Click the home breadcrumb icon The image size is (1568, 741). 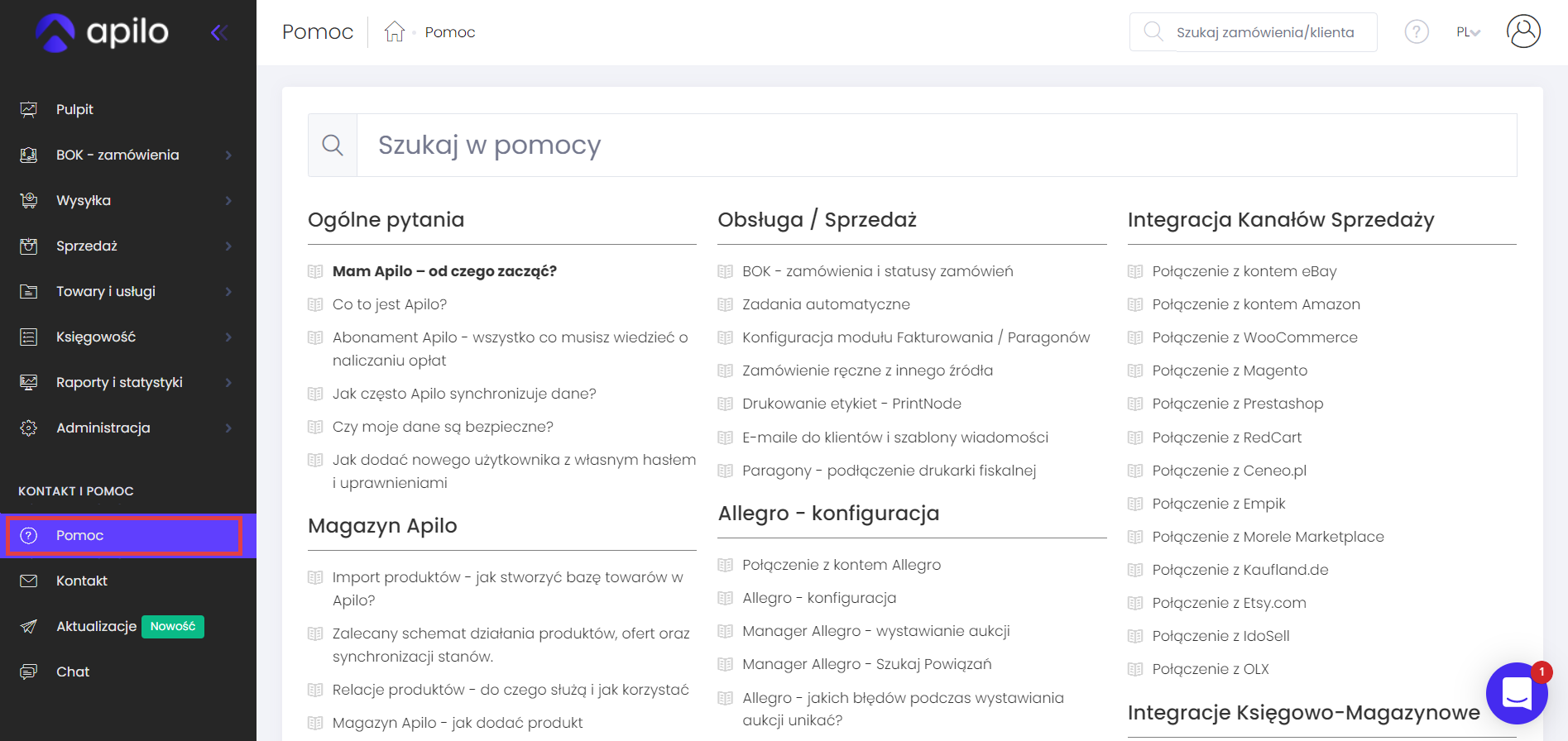pyautogui.click(x=395, y=32)
